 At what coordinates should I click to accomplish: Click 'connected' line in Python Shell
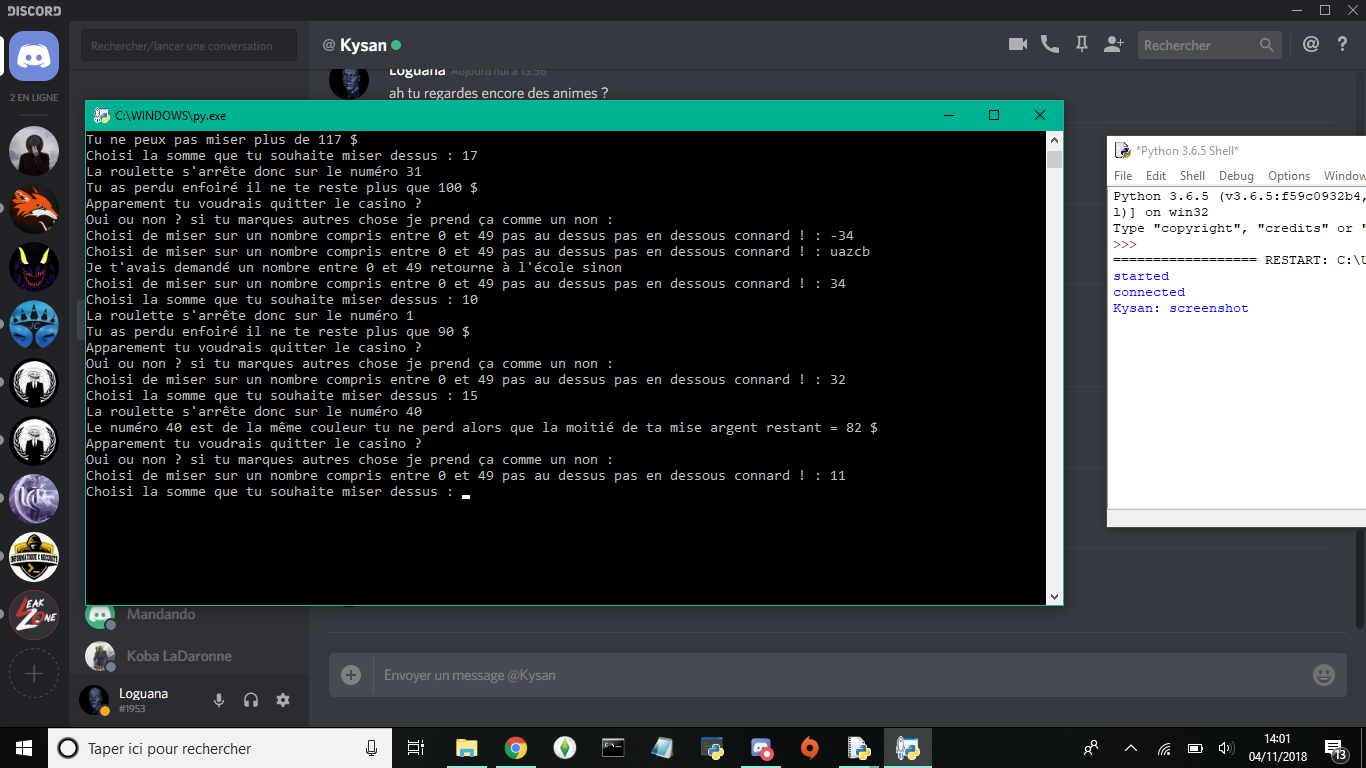point(1148,292)
